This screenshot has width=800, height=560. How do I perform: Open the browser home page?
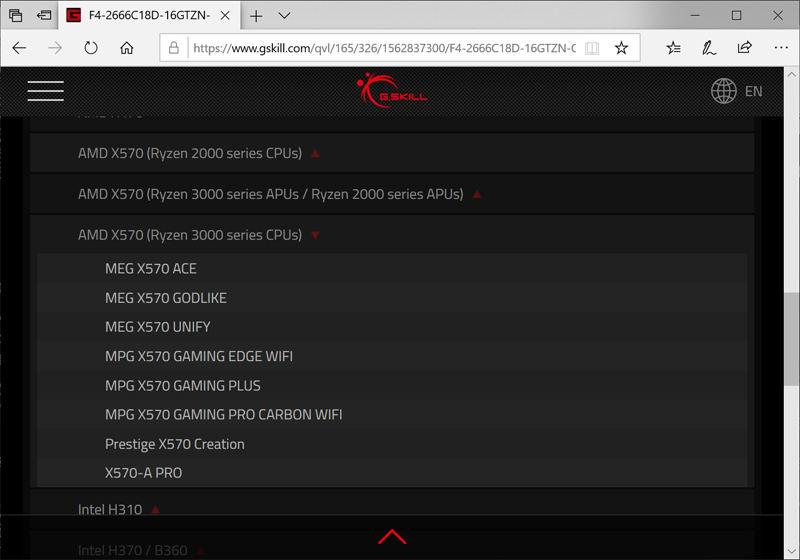(127, 48)
